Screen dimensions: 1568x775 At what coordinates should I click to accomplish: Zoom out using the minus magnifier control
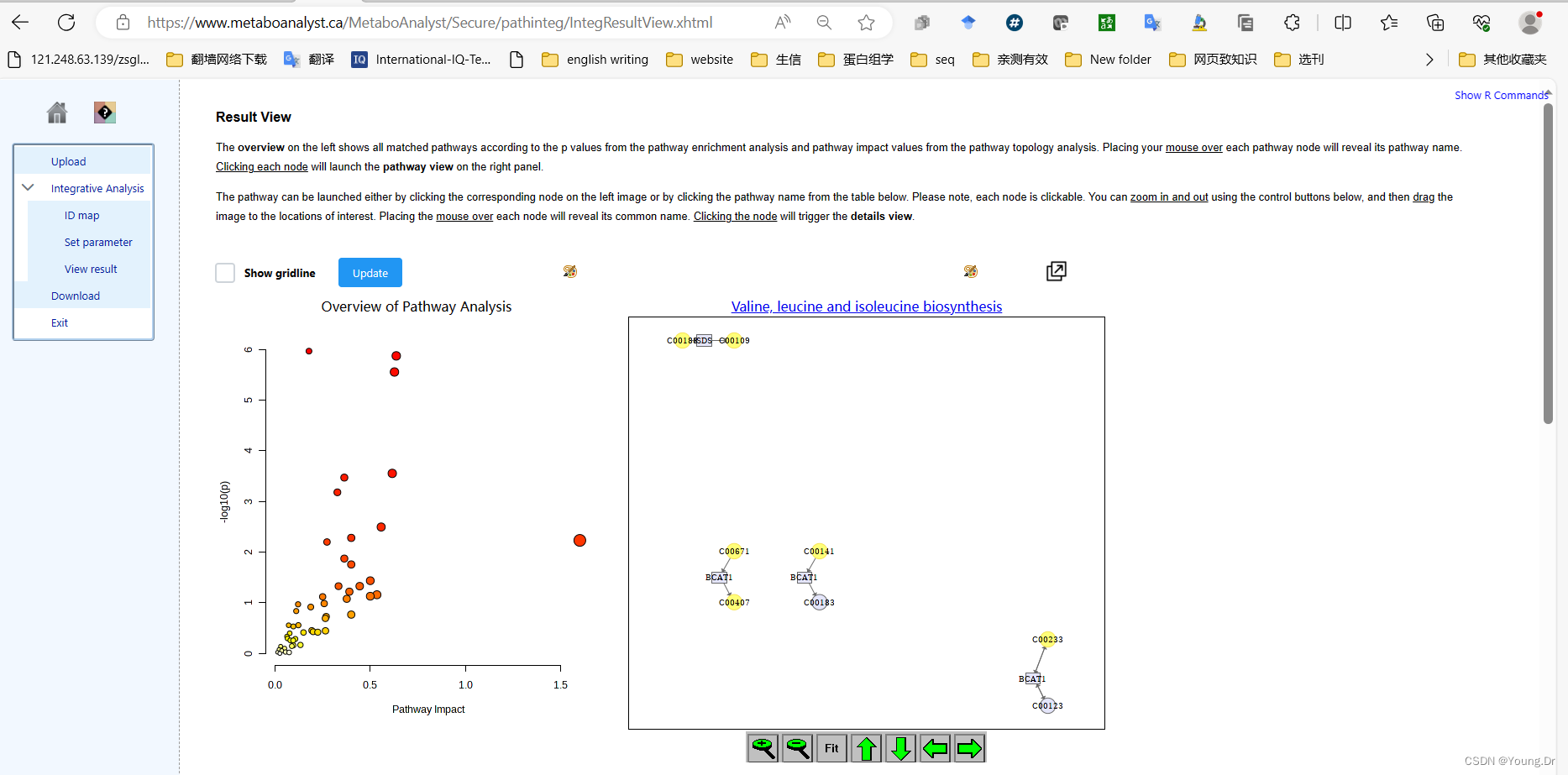click(x=797, y=747)
